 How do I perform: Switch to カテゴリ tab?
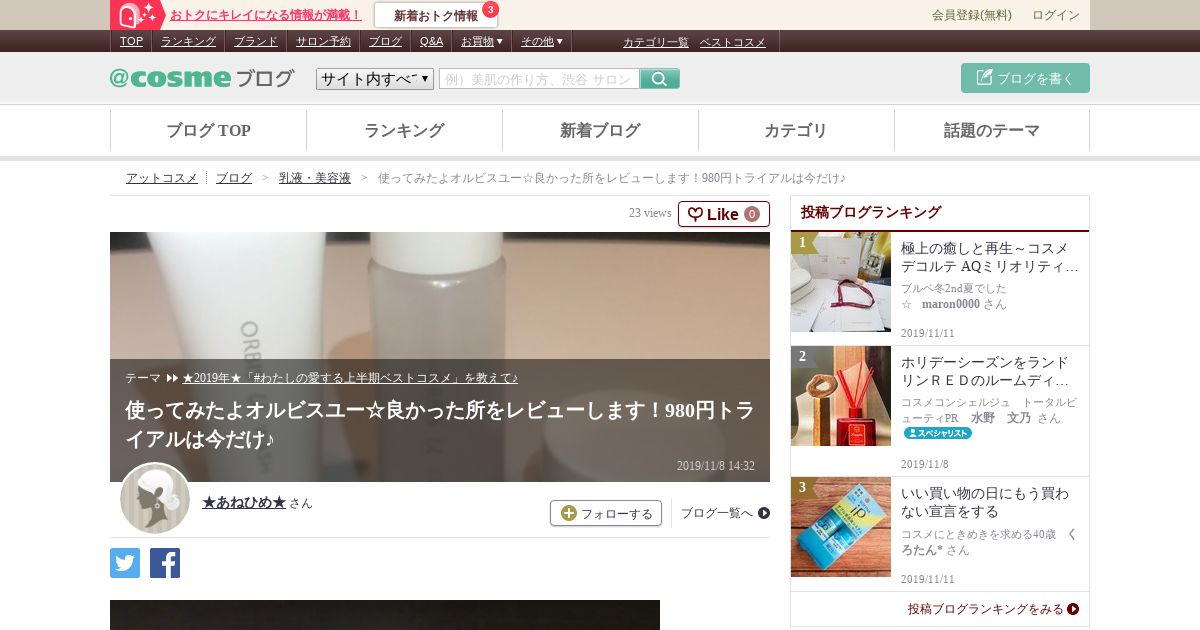pos(796,130)
